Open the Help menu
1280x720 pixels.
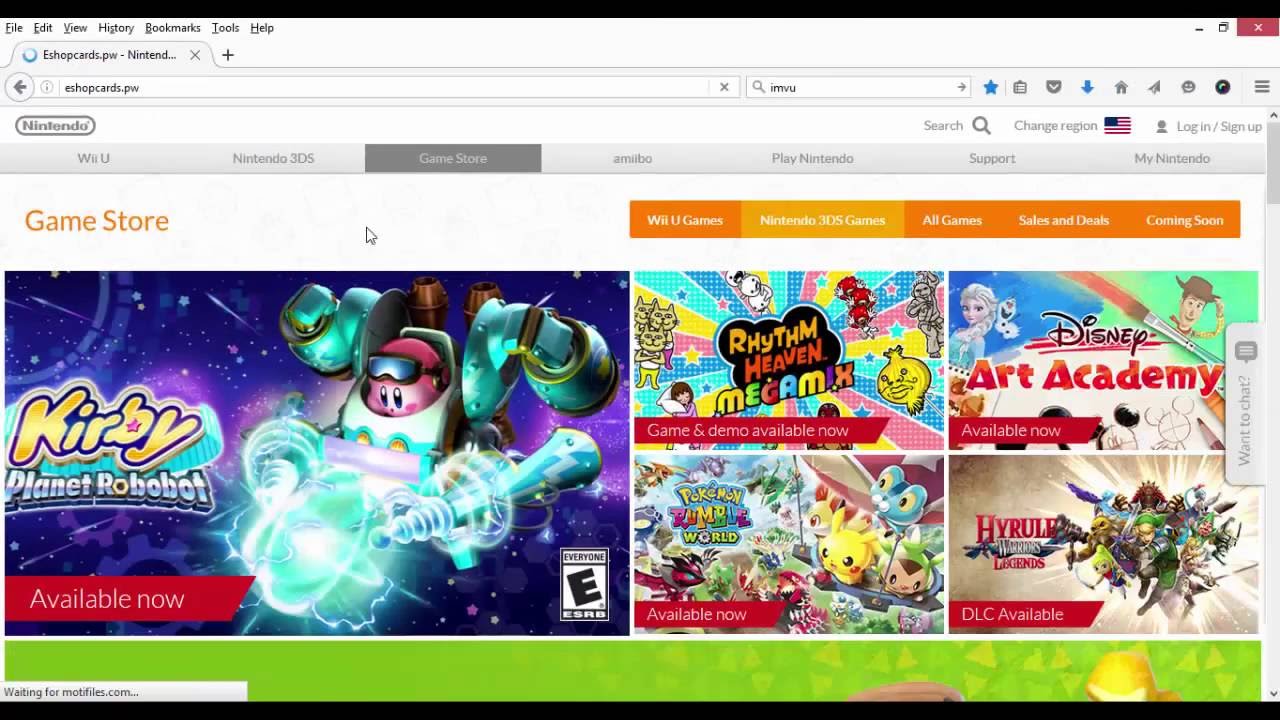(262, 28)
